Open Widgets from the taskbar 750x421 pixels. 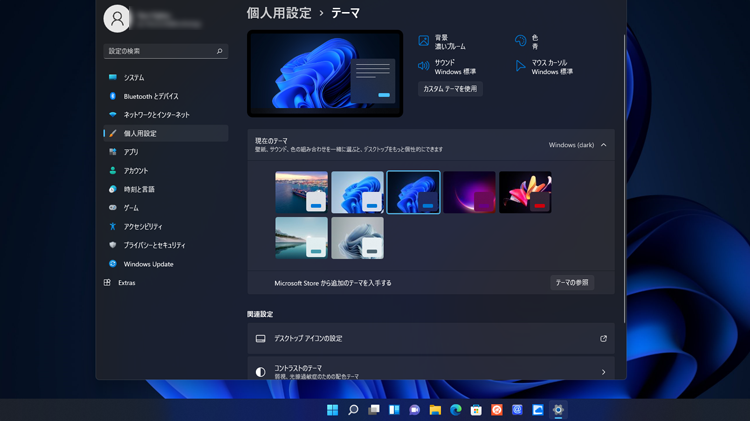click(x=394, y=410)
